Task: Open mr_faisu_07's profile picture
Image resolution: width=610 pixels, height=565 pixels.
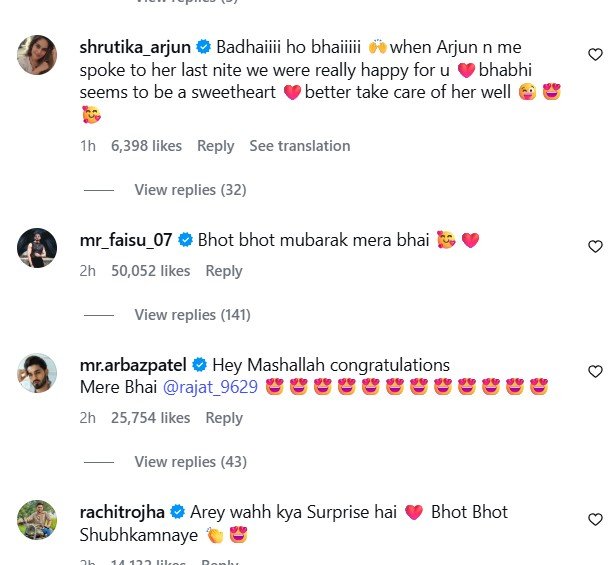Action: point(37,247)
